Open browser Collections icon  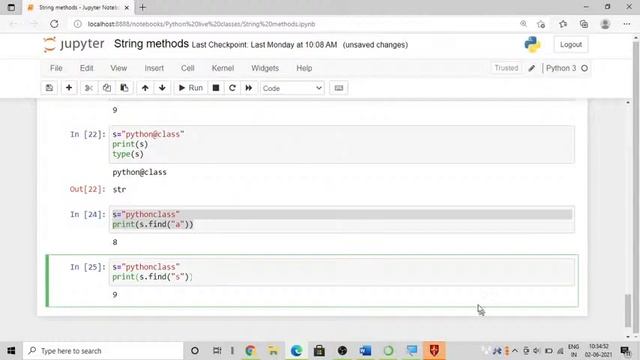(x=584, y=24)
